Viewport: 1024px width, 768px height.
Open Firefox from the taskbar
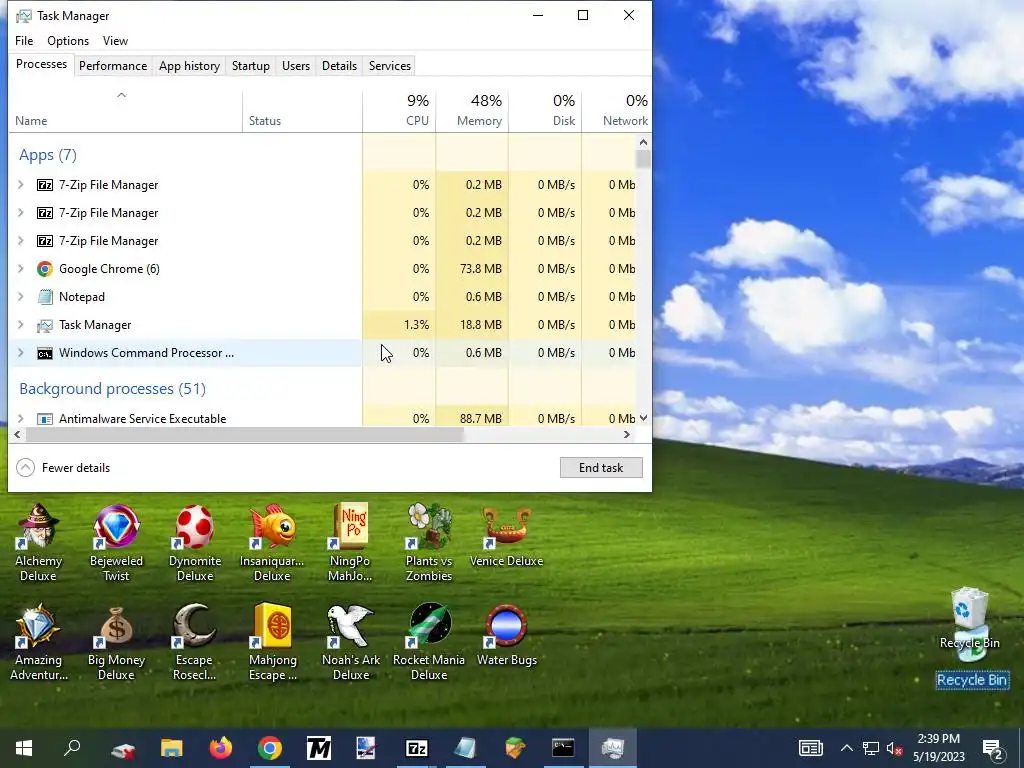[x=221, y=748]
